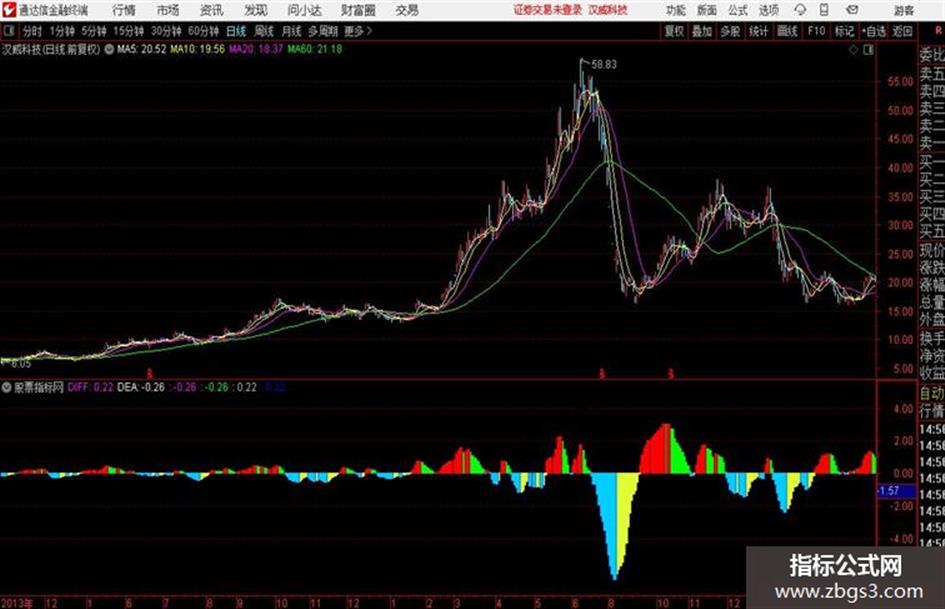Click the 汉威科技(日线 前复权) chart title
Viewport: 945px width, 609px height.
point(51,49)
